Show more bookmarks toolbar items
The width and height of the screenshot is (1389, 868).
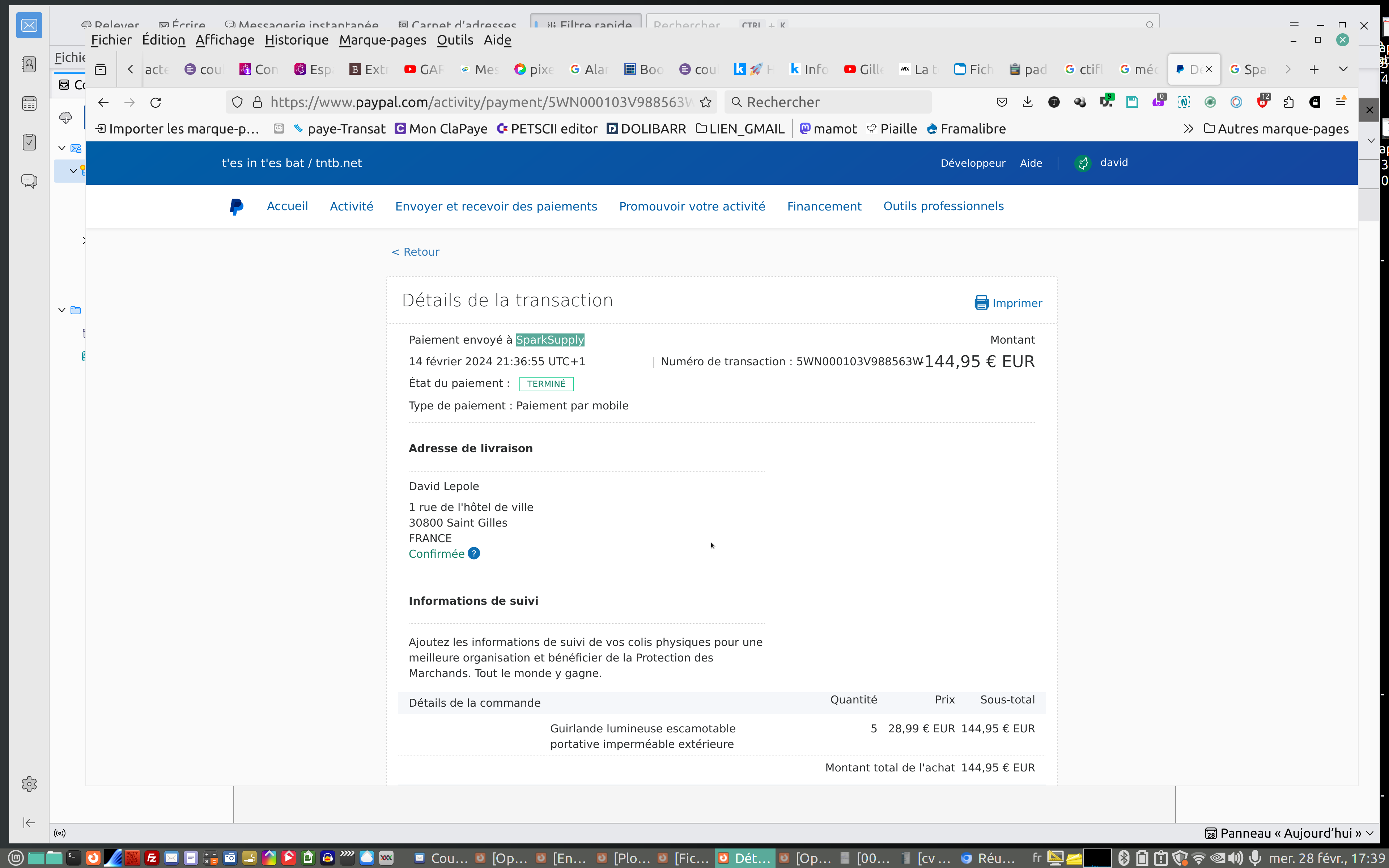click(x=1188, y=129)
